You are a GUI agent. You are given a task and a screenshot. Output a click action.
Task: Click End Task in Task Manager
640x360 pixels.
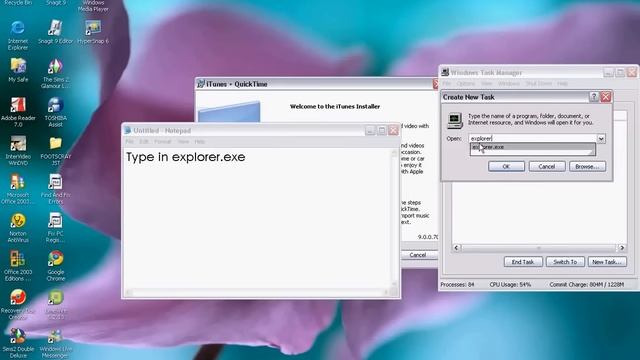point(523,262)
